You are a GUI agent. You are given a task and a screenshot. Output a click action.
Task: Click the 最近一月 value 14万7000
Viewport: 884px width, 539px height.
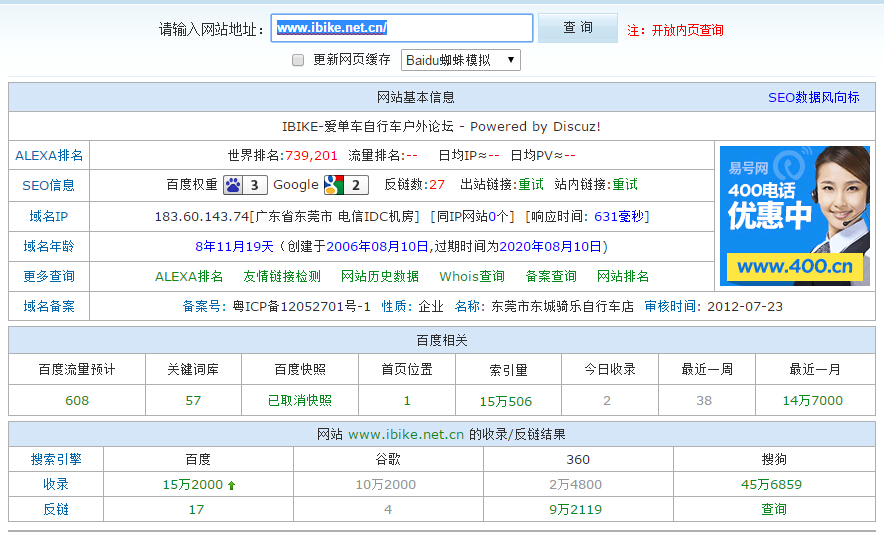[812, 401]
